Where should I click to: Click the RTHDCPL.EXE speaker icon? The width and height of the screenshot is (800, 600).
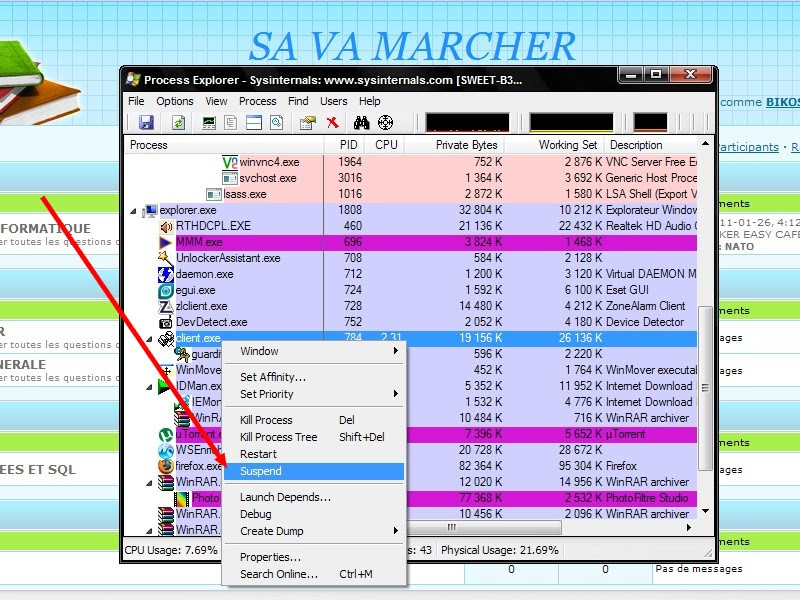click(x=166, y=226)
